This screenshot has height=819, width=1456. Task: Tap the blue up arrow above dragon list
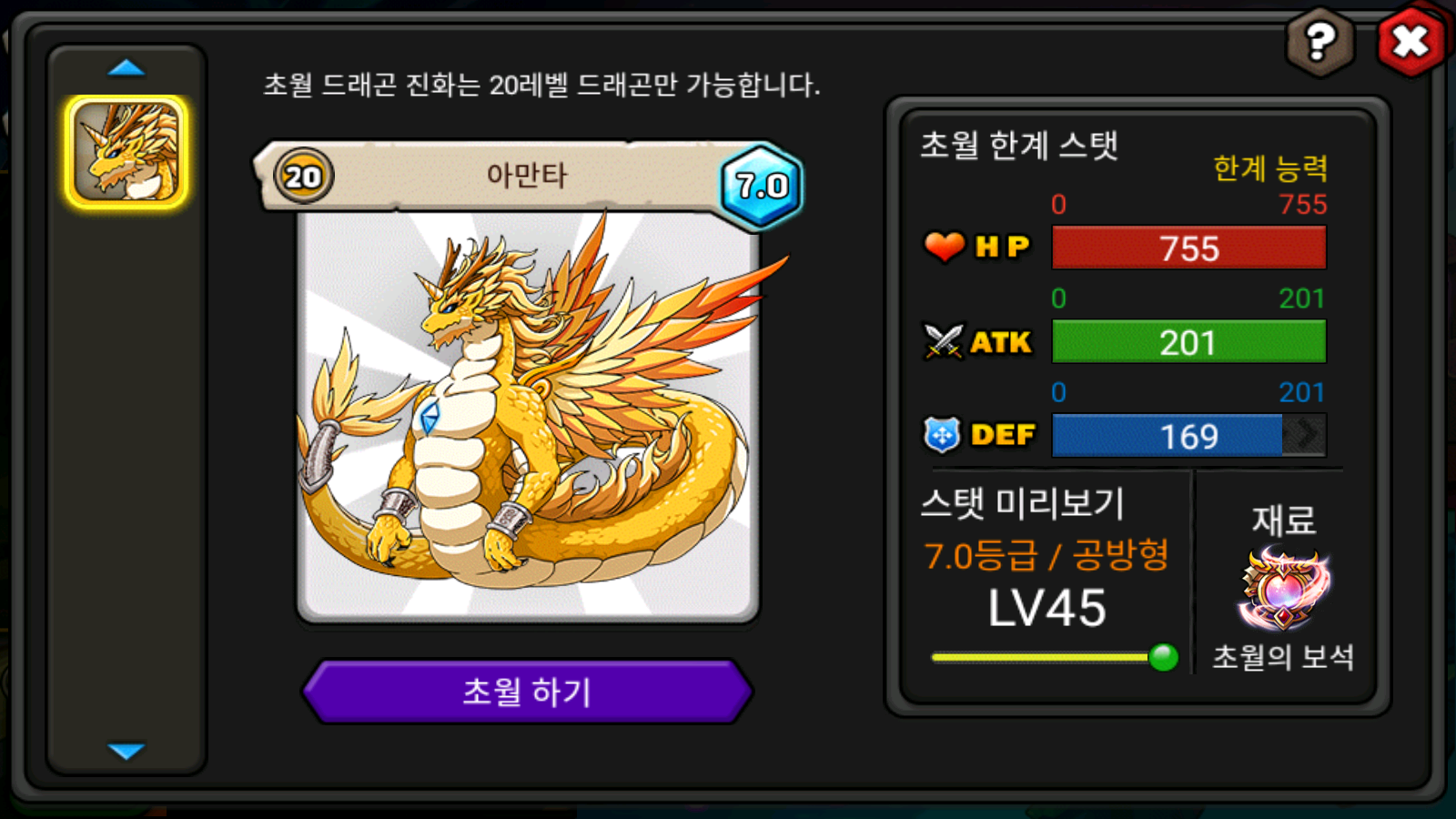click(x=126, y=68)
